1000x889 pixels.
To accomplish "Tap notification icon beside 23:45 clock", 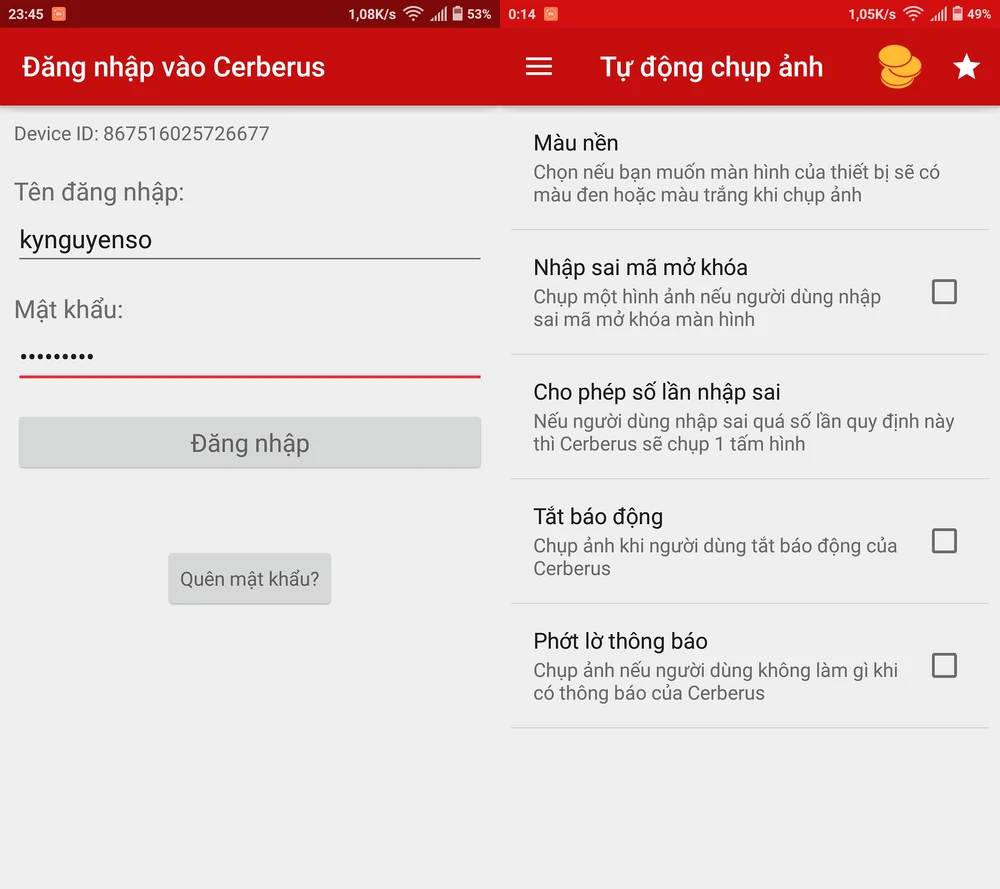I will [59, 14].
